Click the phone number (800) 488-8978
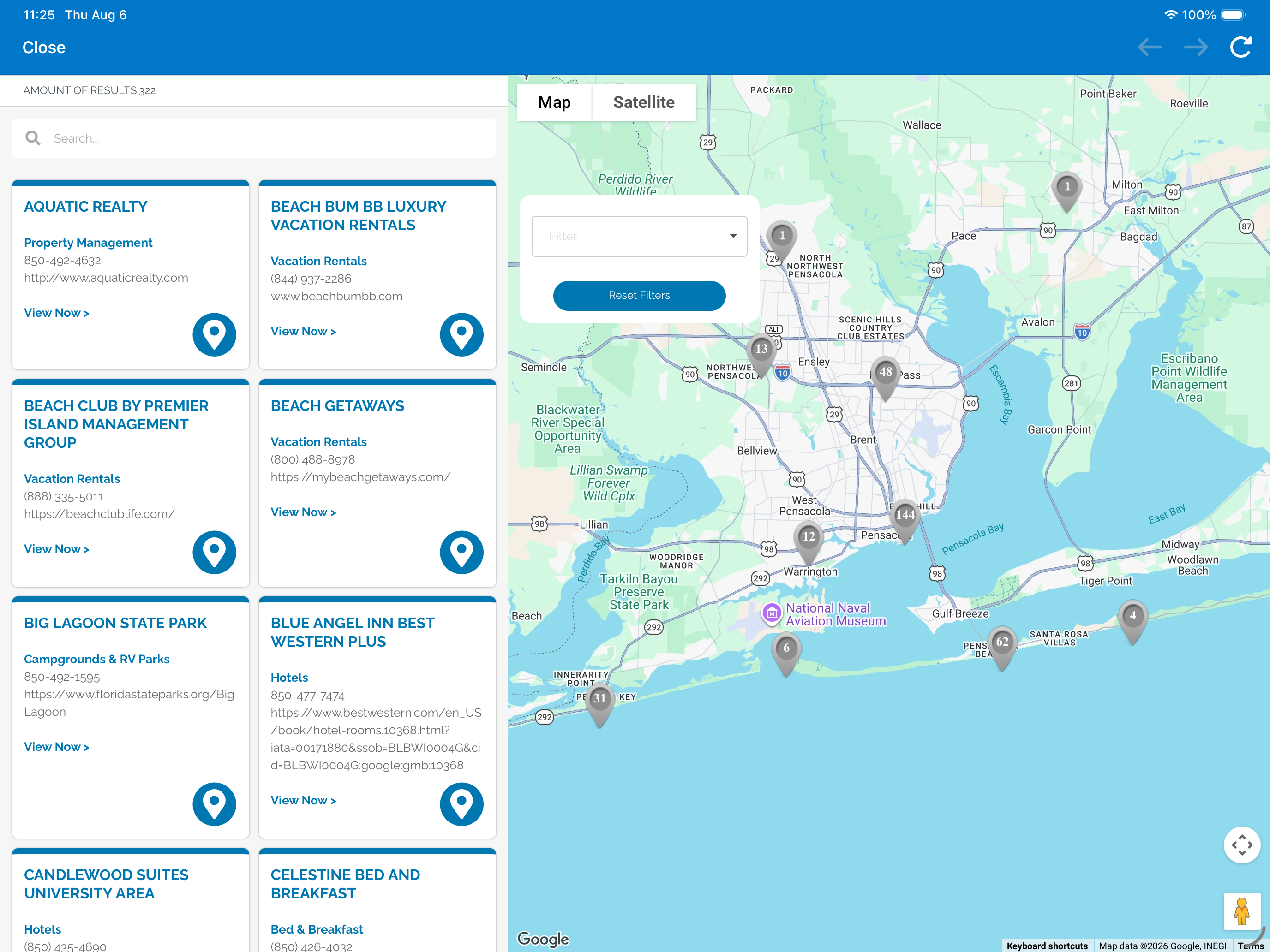This screenshot has height=952, width=1270. [x=312, y=460]
